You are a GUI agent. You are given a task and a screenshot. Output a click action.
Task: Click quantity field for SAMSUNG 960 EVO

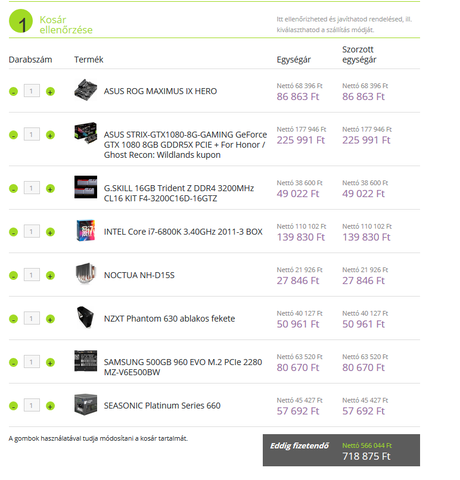32,362
